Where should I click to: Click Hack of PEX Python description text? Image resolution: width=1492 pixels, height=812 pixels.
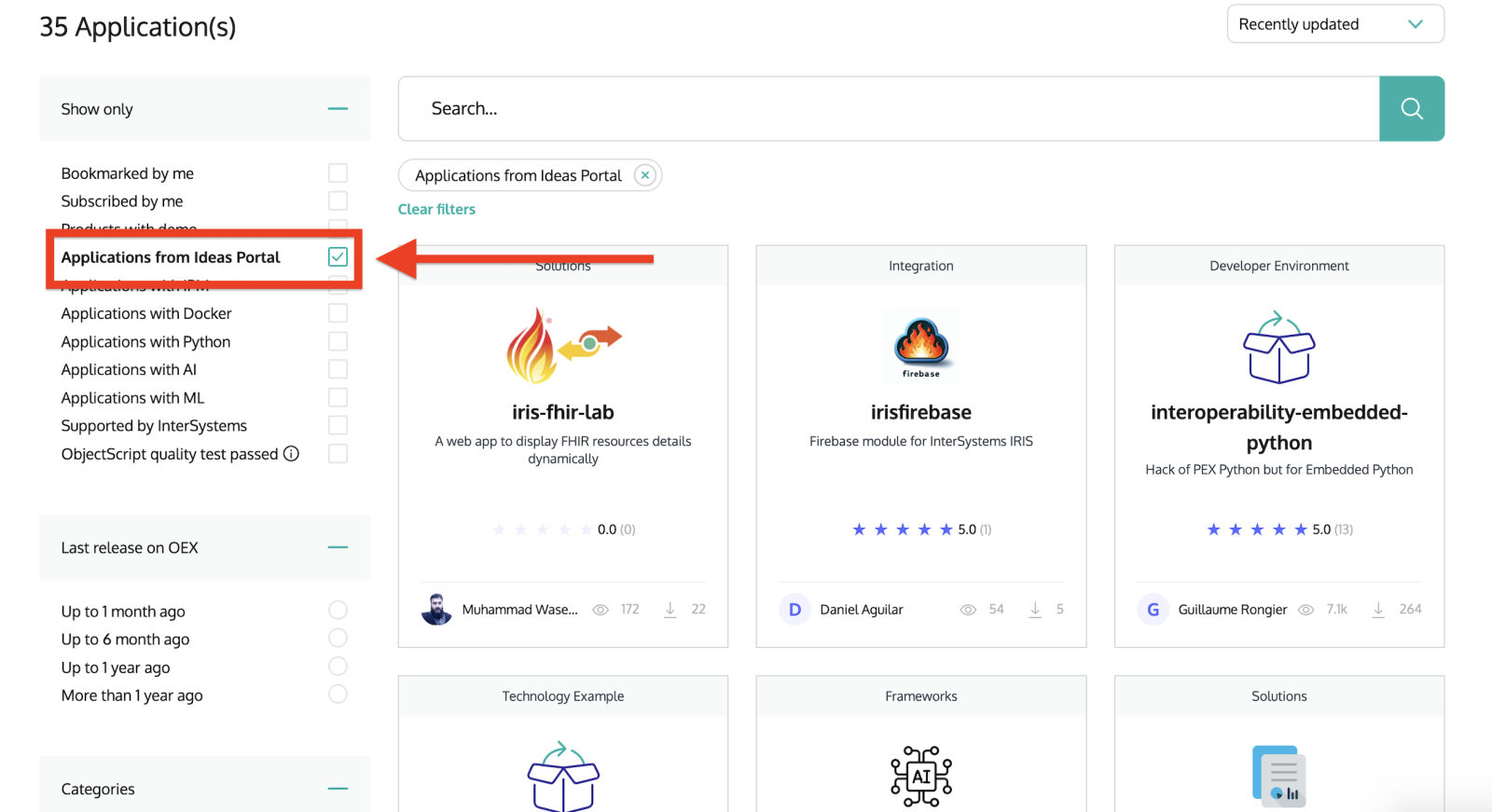coord(1279,470)
